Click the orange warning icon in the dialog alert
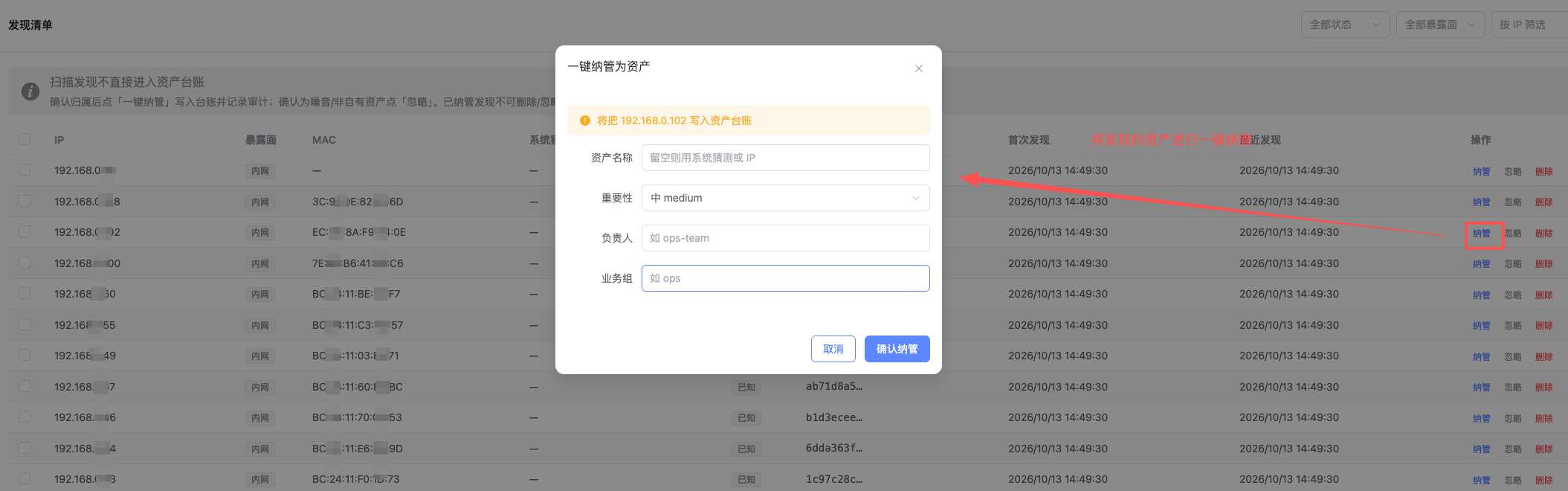Screen dimensions: 1568x491 [585, 121]
